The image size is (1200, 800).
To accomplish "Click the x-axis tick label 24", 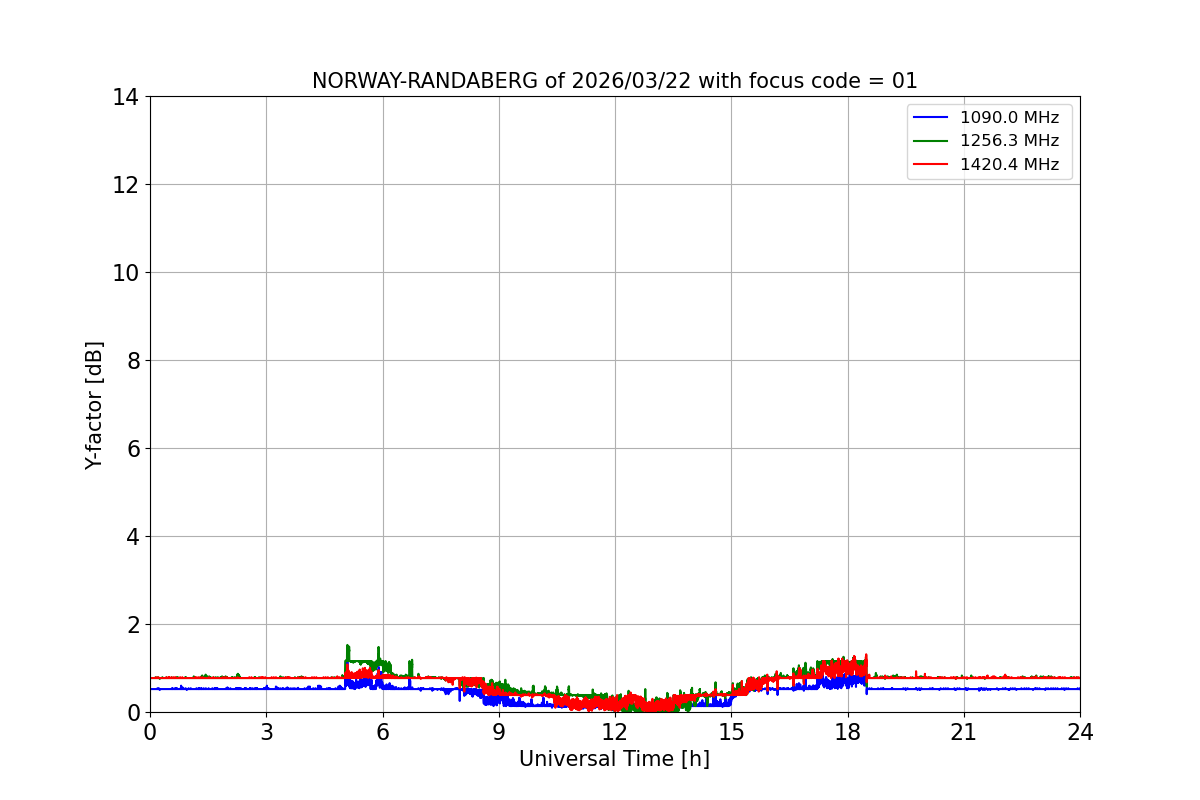I will coord(1080,732).
